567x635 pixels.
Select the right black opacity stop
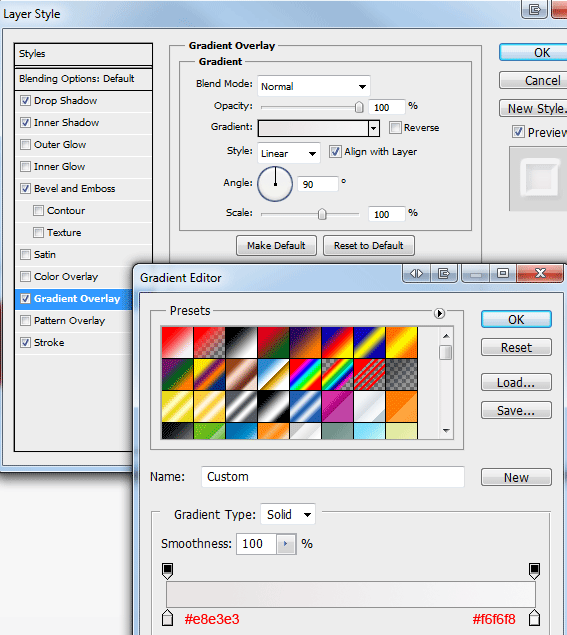tap(534, 571)
